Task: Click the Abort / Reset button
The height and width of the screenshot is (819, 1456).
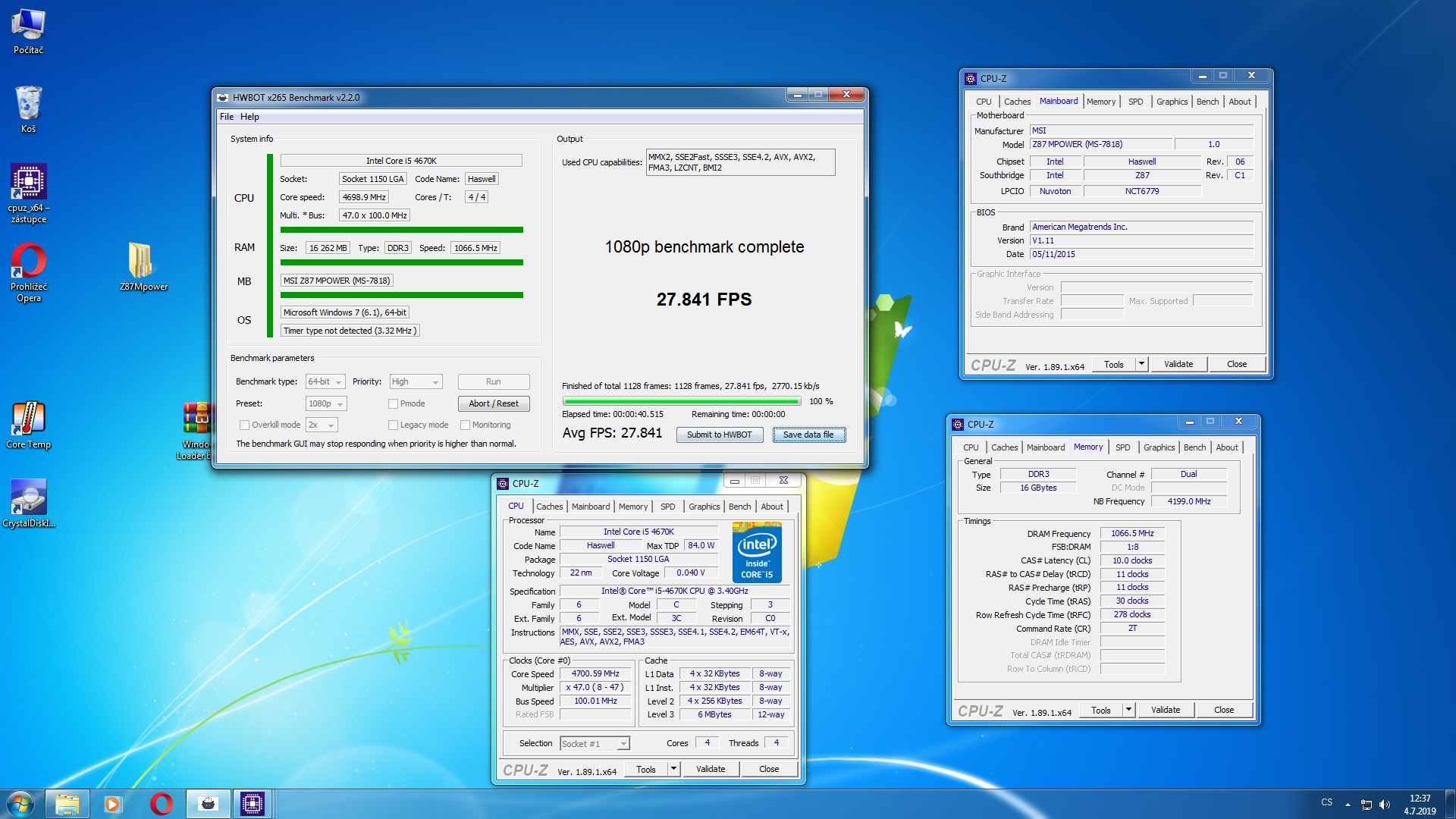Action: click(494, 403)
